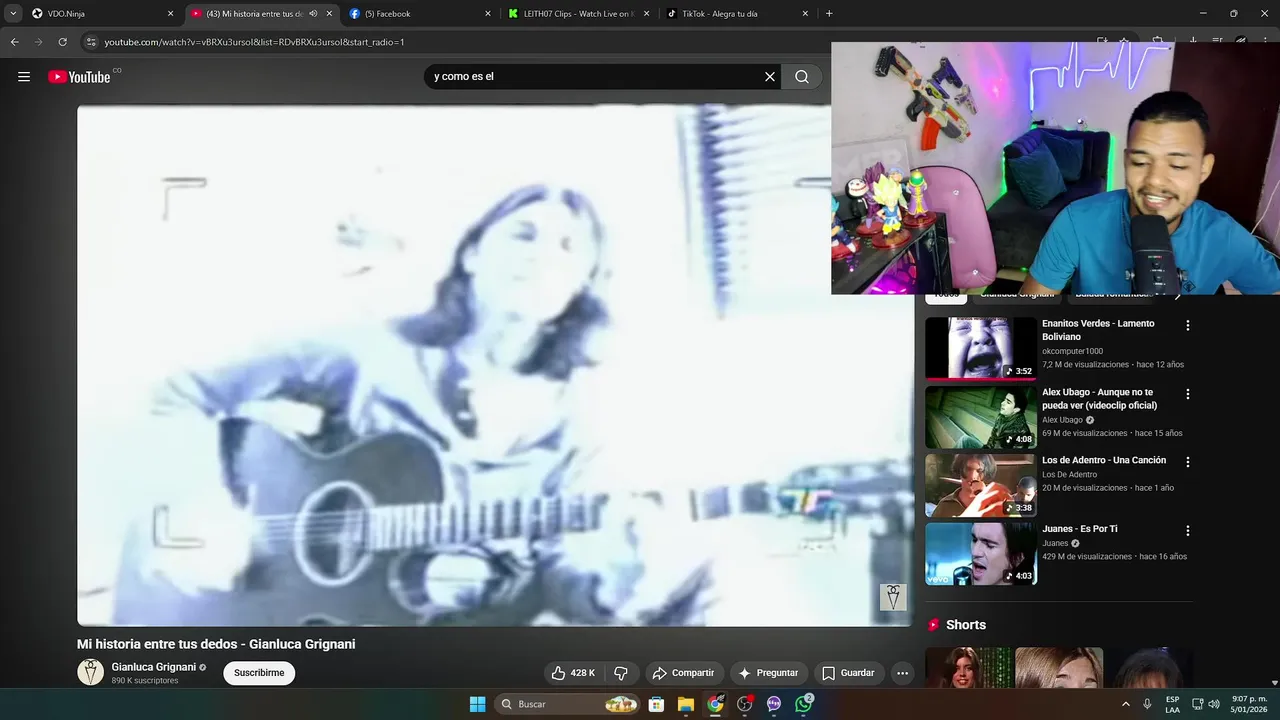
Task: Click the YouTube logo to go home
Action: (x=79, y=77)
